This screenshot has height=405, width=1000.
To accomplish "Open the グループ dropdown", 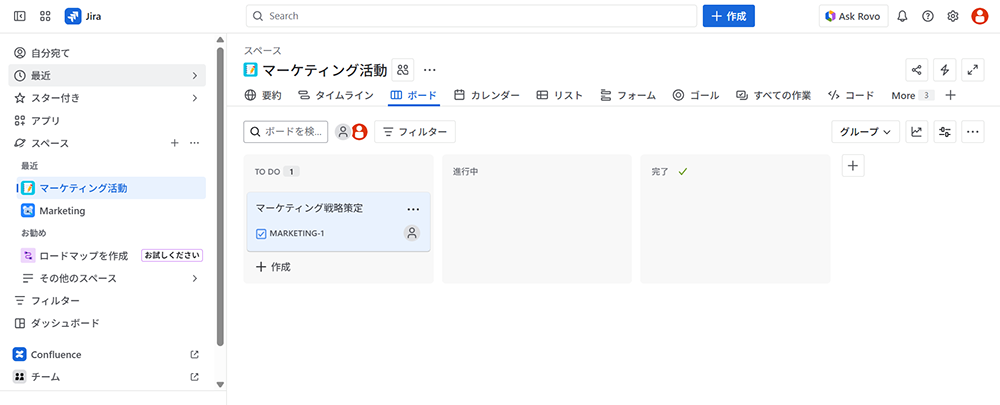I will tap(865, 132).
